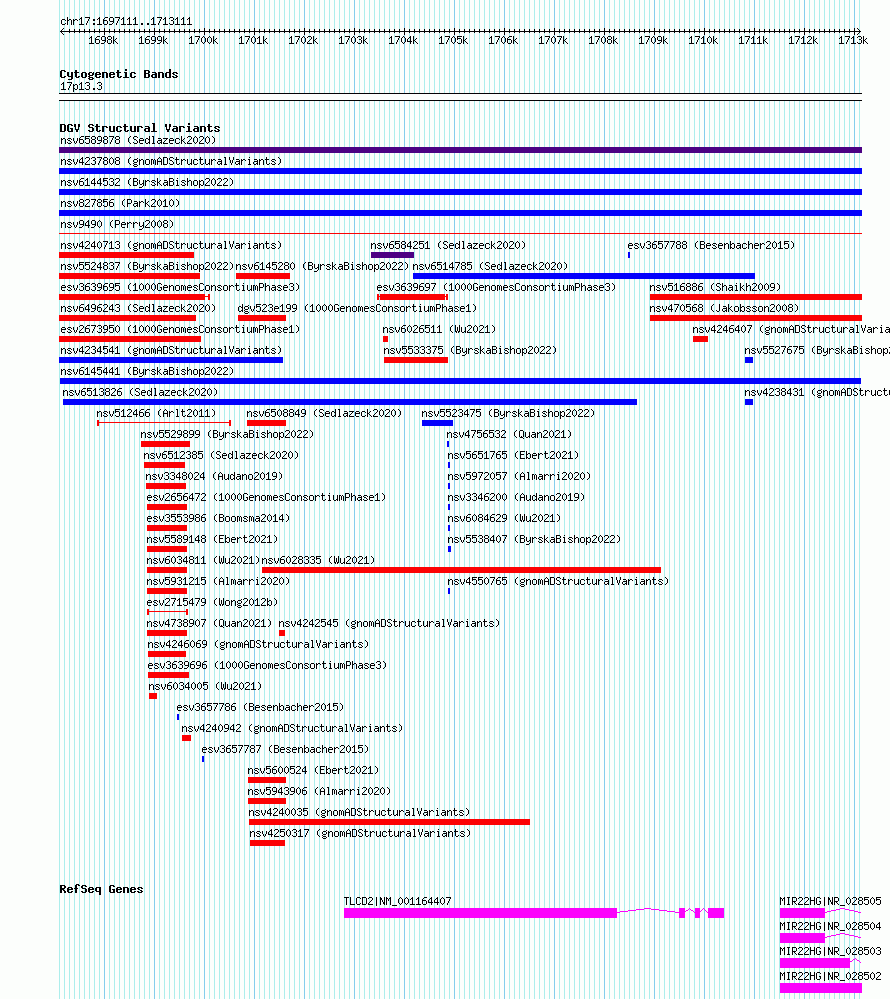This screenshot has width=890, height=999.
Task: Open nsv3348024 (Audano2019) label
Action: click(214, 477)
